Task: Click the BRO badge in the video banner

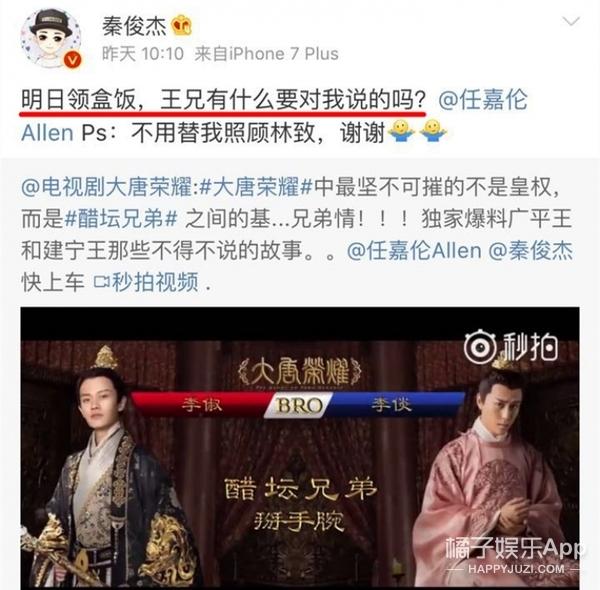Action: click(298, 406)
